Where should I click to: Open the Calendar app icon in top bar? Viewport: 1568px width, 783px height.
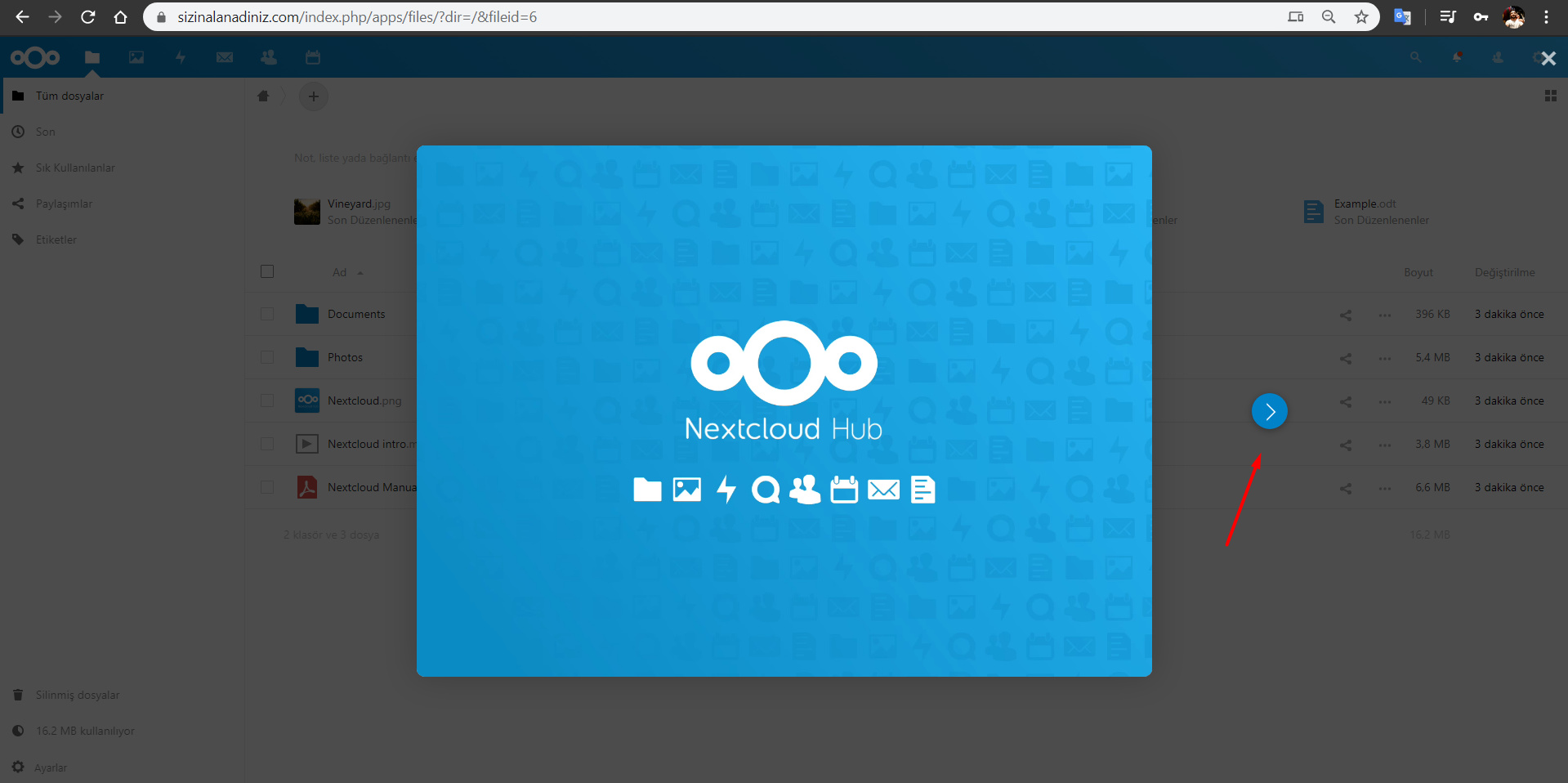pyautogui.click(x=313, y=57)
